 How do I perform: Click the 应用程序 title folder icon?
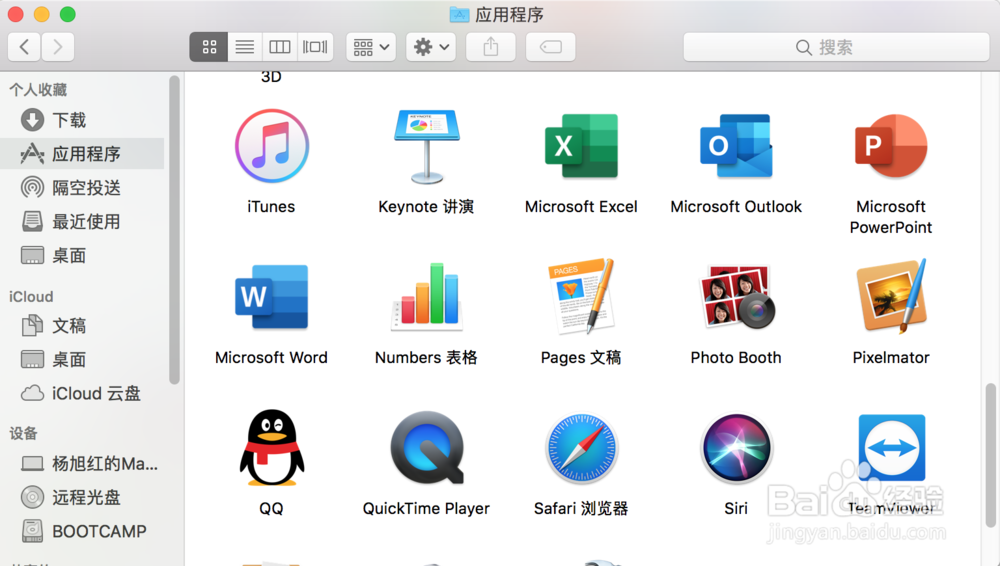459,14
